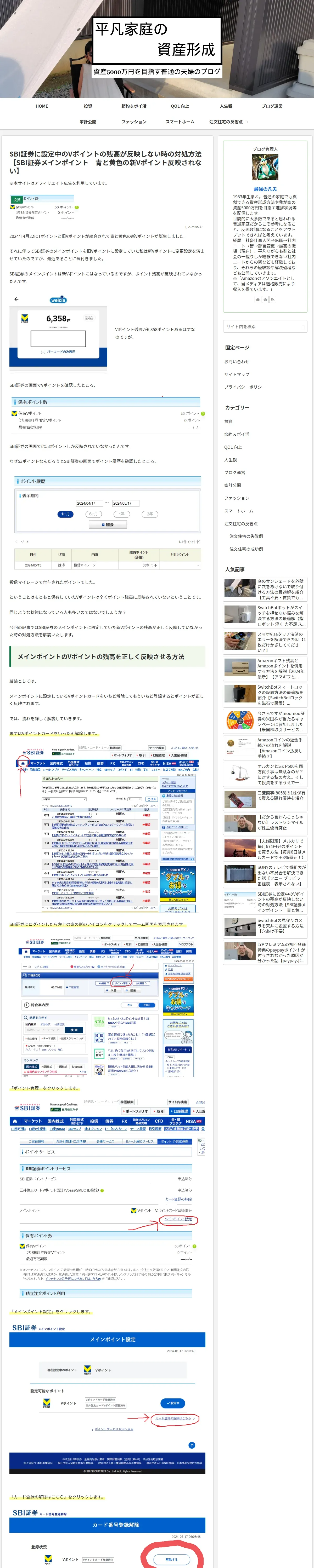Image resolution: width=314 pixels, height=1568 pixels.
Task: Click the search magnifier icon in the sidebar
Action: click(302, 327)
